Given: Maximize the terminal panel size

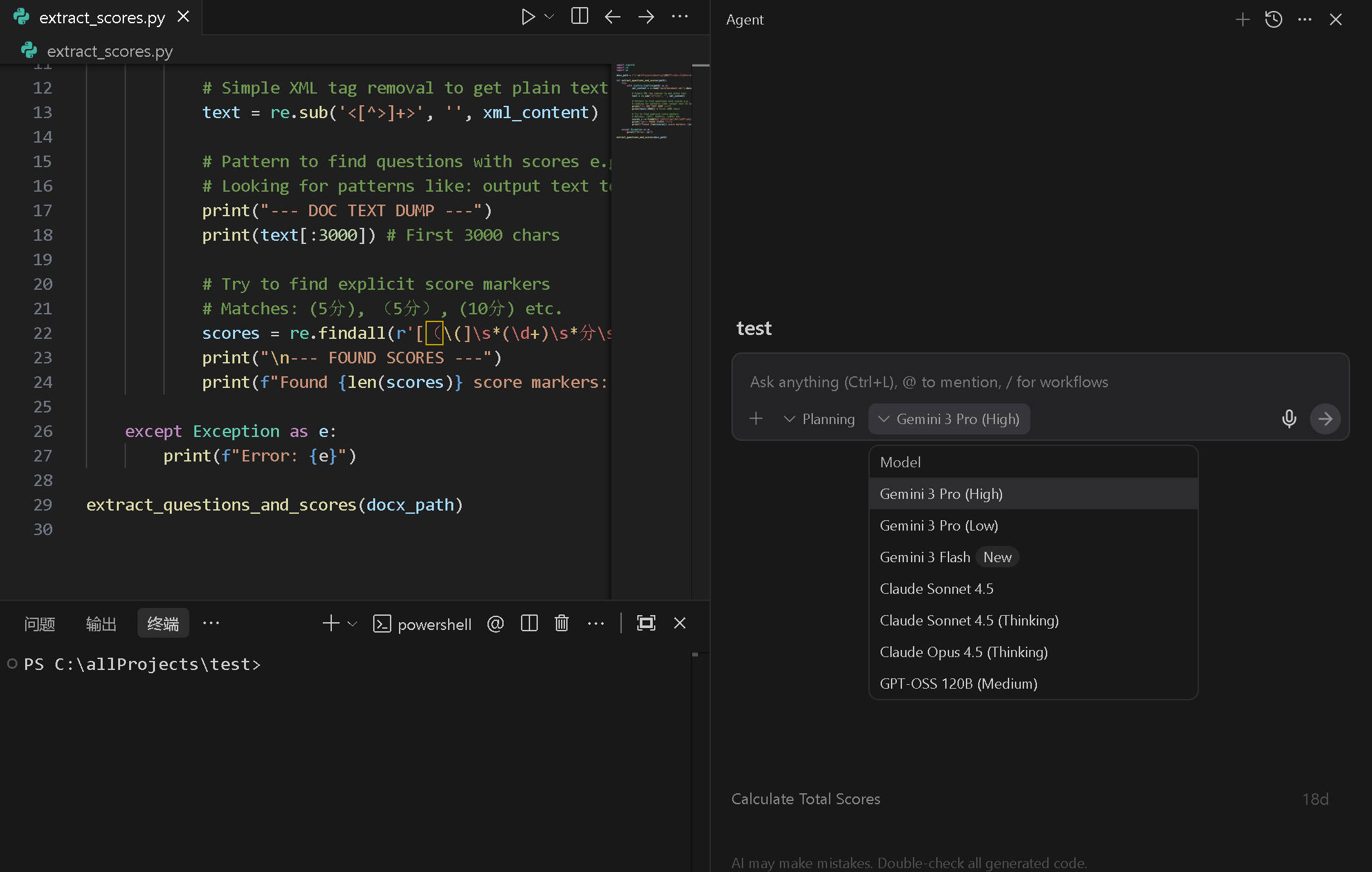Looking at the screenshot, I should click(646, 624).
